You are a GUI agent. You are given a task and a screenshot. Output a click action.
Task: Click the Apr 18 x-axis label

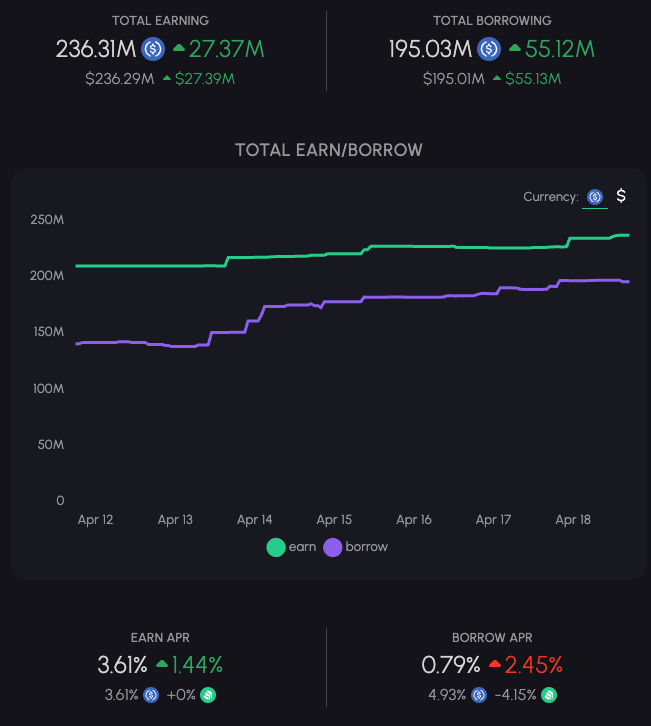tap(573, 520)
